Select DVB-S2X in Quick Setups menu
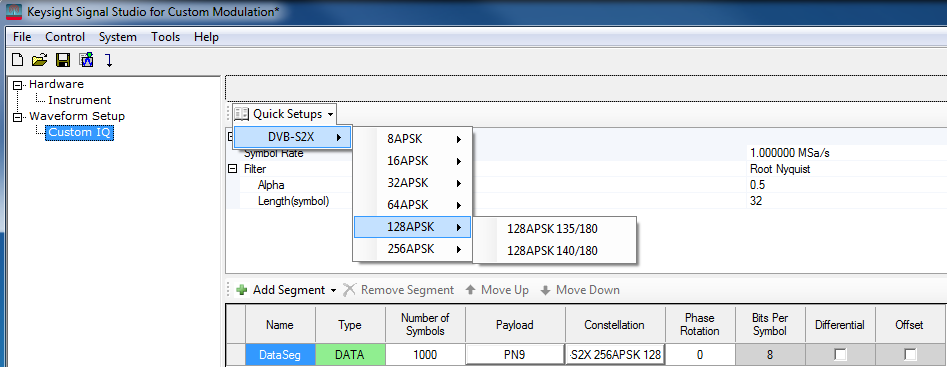The height and width of the screenshot is (367, 947). click(x=292, y=137)
